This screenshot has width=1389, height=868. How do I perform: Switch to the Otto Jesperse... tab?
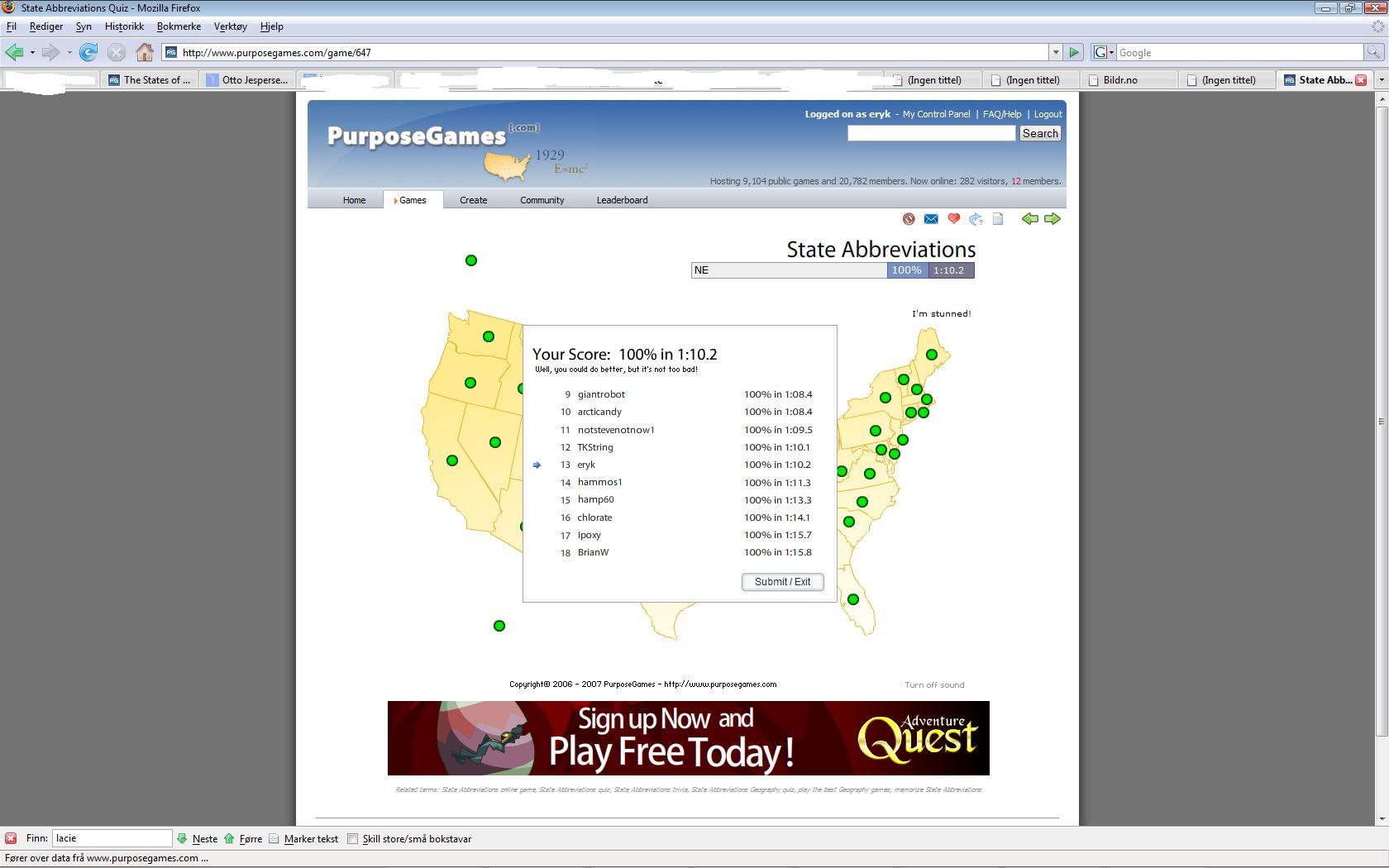point(248,80)
